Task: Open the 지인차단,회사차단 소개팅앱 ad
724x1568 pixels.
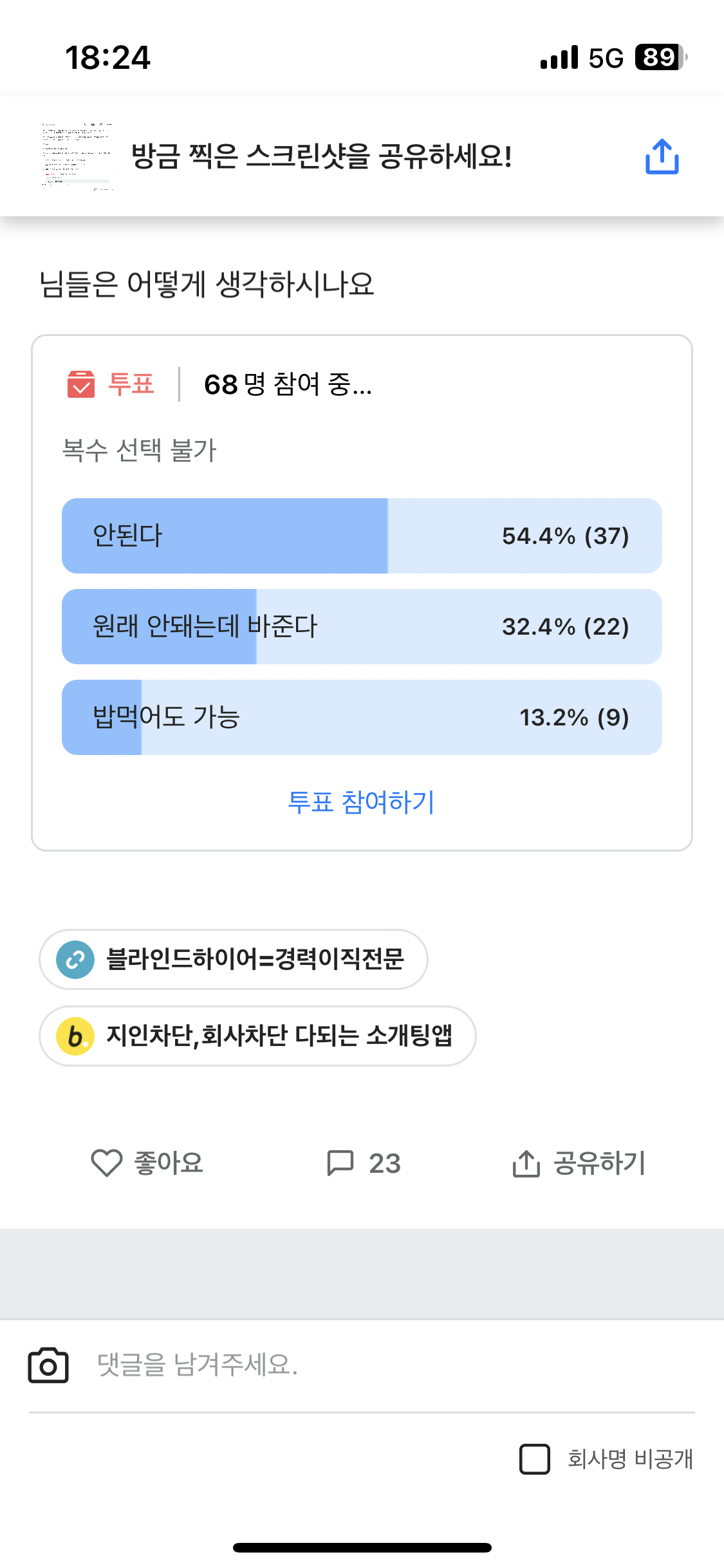Action: 279,1036
